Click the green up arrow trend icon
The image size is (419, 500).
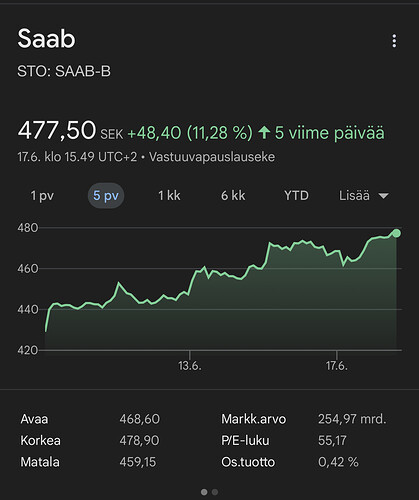[x=264, y=133]
